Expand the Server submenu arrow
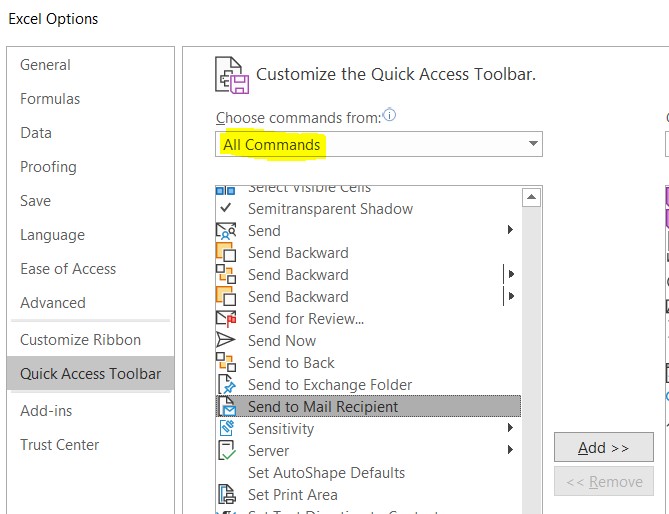Viewport: 669px width, 514px height. [x=510, y=451]
